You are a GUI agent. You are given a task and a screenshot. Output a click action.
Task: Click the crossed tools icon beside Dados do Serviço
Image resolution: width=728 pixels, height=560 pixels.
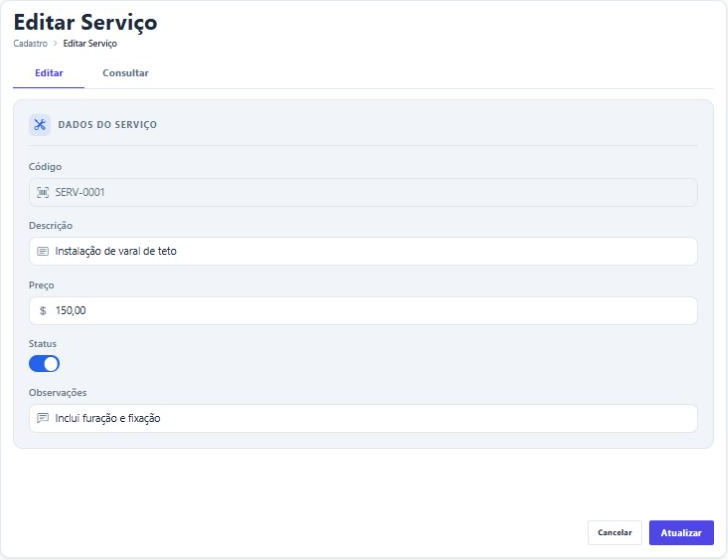coord(40,124)
